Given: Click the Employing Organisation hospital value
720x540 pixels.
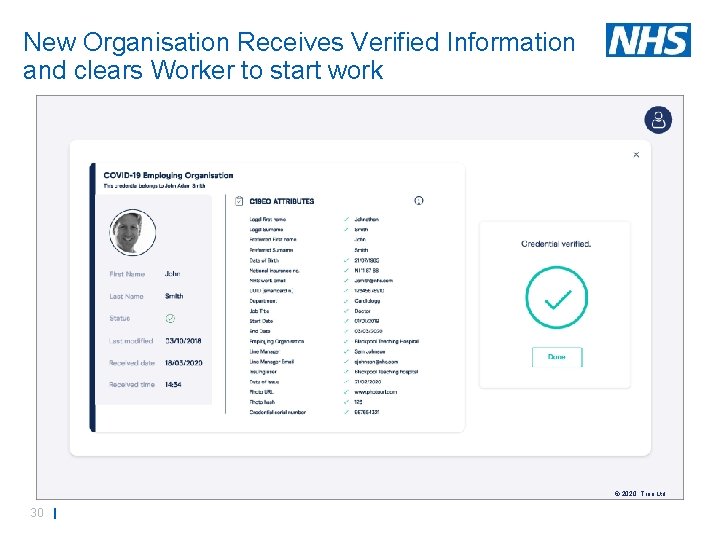Looking at the screenshot, I should (387, 341).
